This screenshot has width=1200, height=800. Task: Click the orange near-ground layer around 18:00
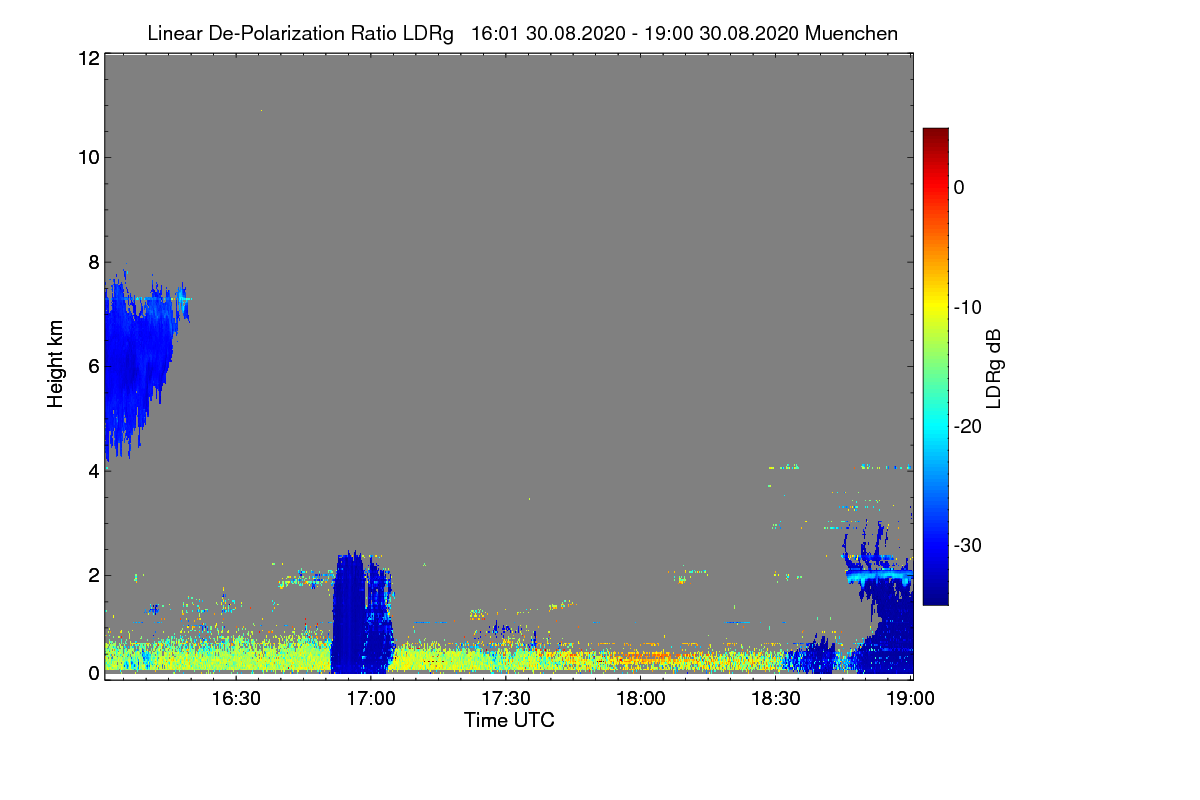(x=640, y=659)
